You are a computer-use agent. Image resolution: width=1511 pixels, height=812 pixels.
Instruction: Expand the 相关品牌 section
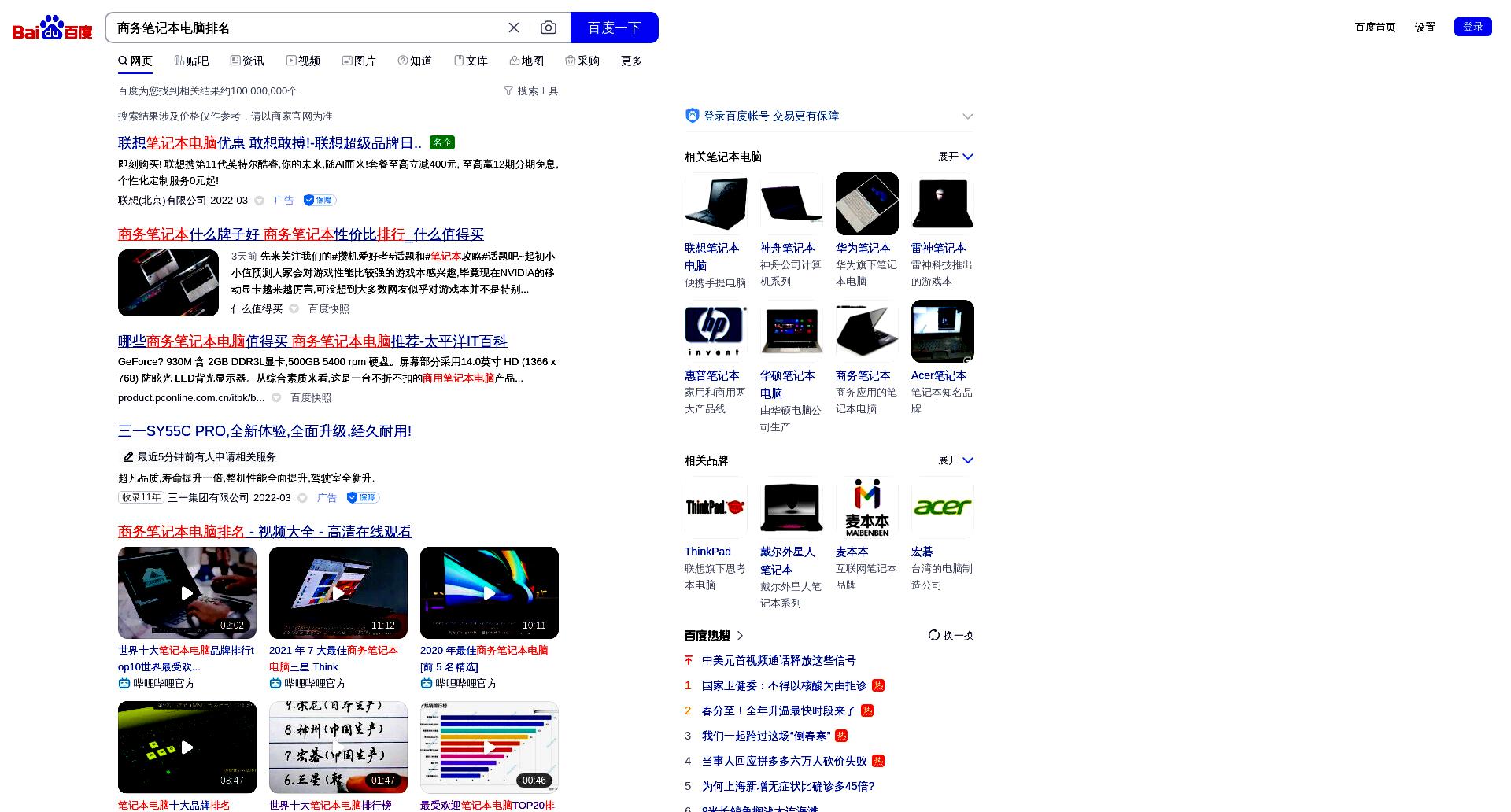(x=955, y=460)
